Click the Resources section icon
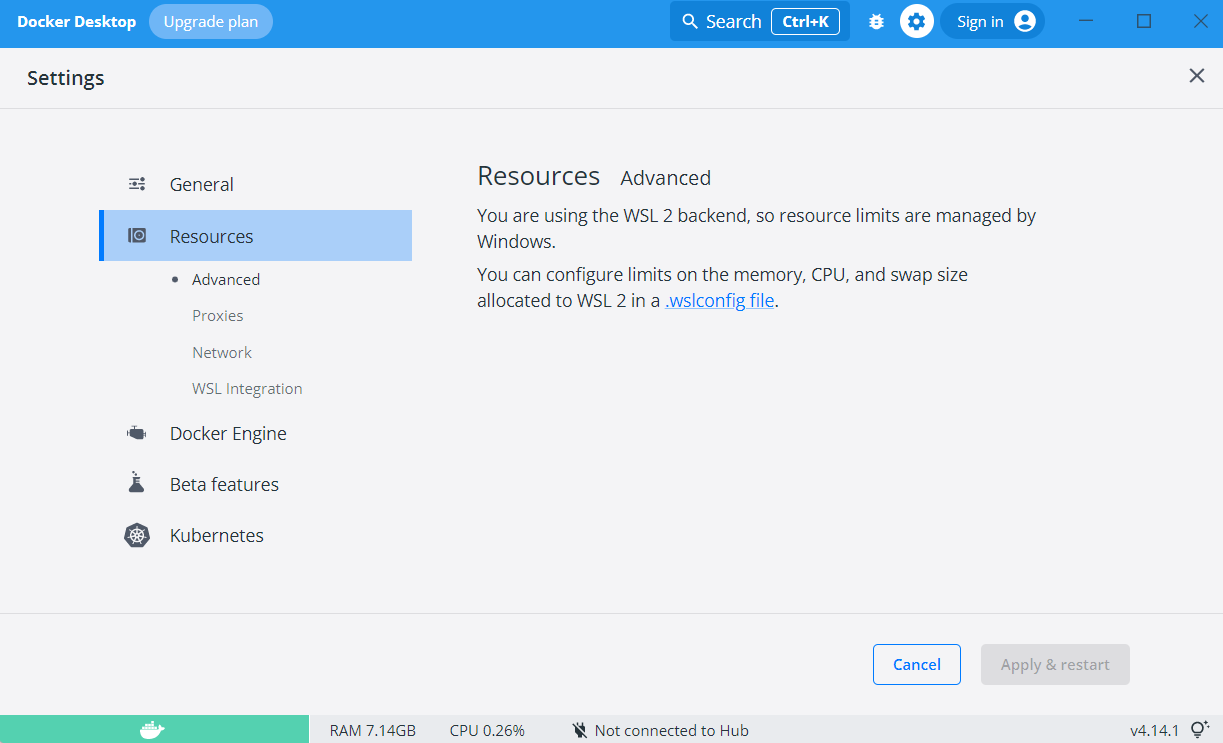Screen dimensions: 1223x743 tap(136, 234)
